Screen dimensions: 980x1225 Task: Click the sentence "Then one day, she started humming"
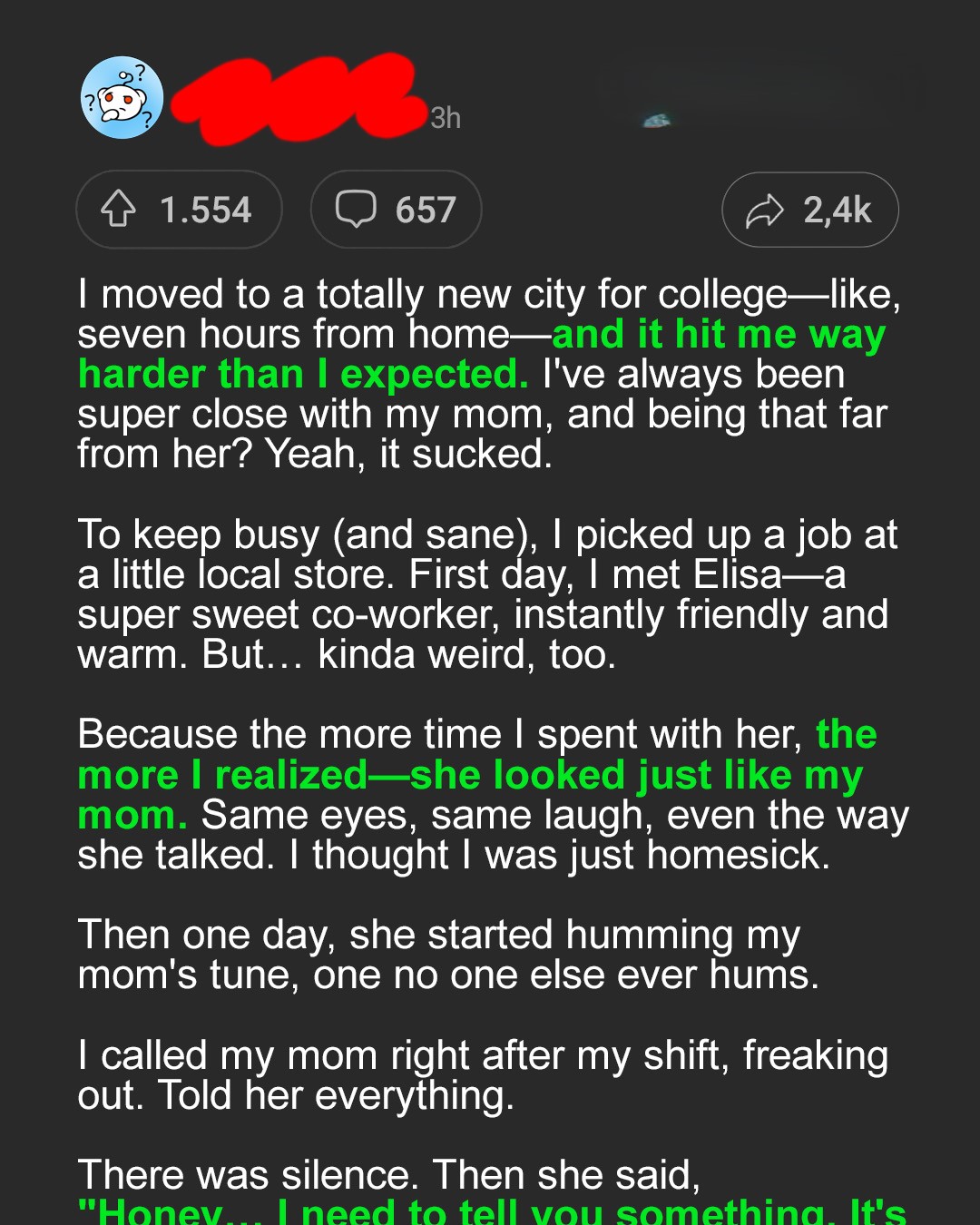[439, 935]
